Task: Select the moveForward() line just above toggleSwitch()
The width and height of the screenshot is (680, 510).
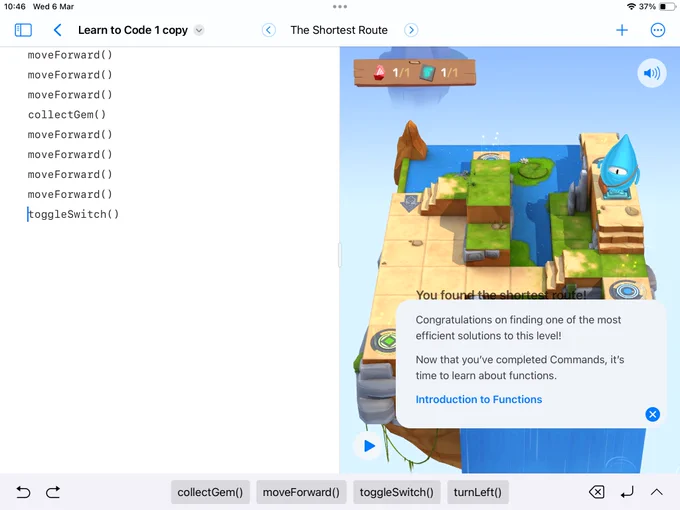Action: [70, 194]
